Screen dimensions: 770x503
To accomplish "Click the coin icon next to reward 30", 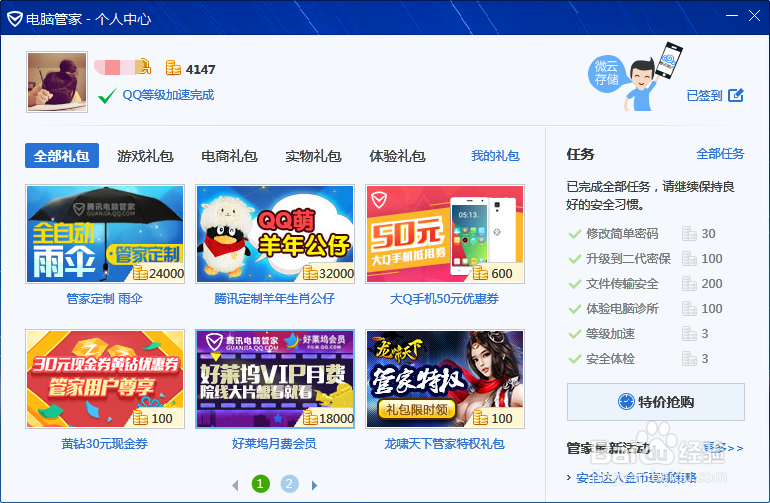I will pyautogui.click(x=689, y=233).
